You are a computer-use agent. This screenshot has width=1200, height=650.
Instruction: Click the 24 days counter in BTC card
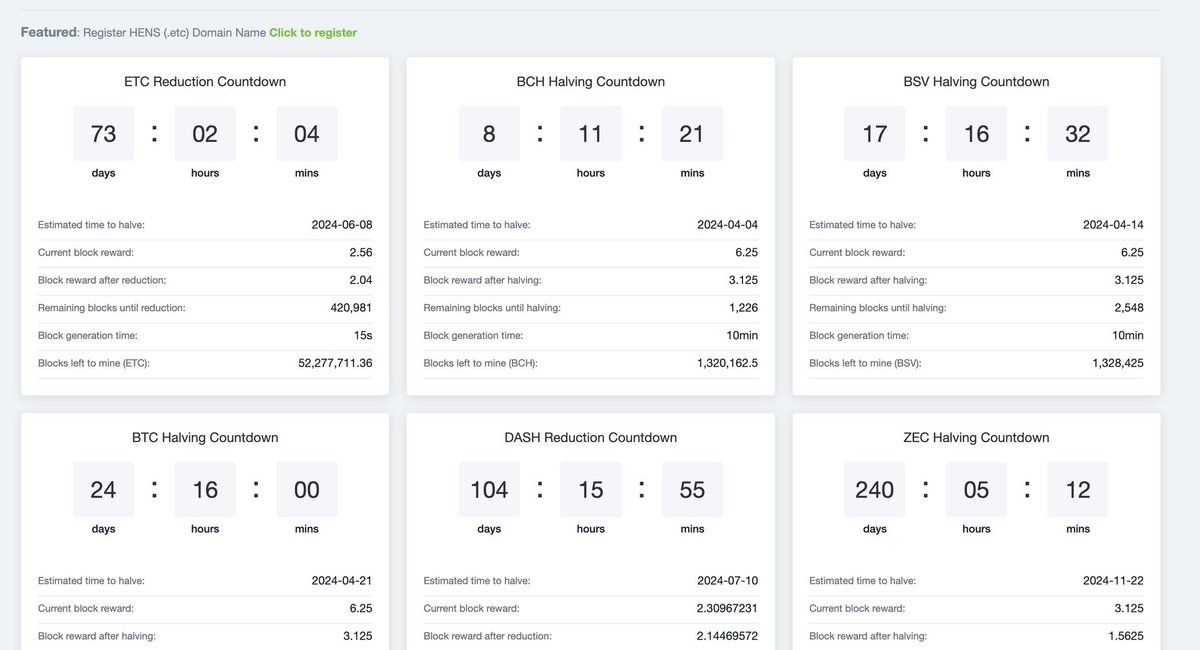click(103, 489)
